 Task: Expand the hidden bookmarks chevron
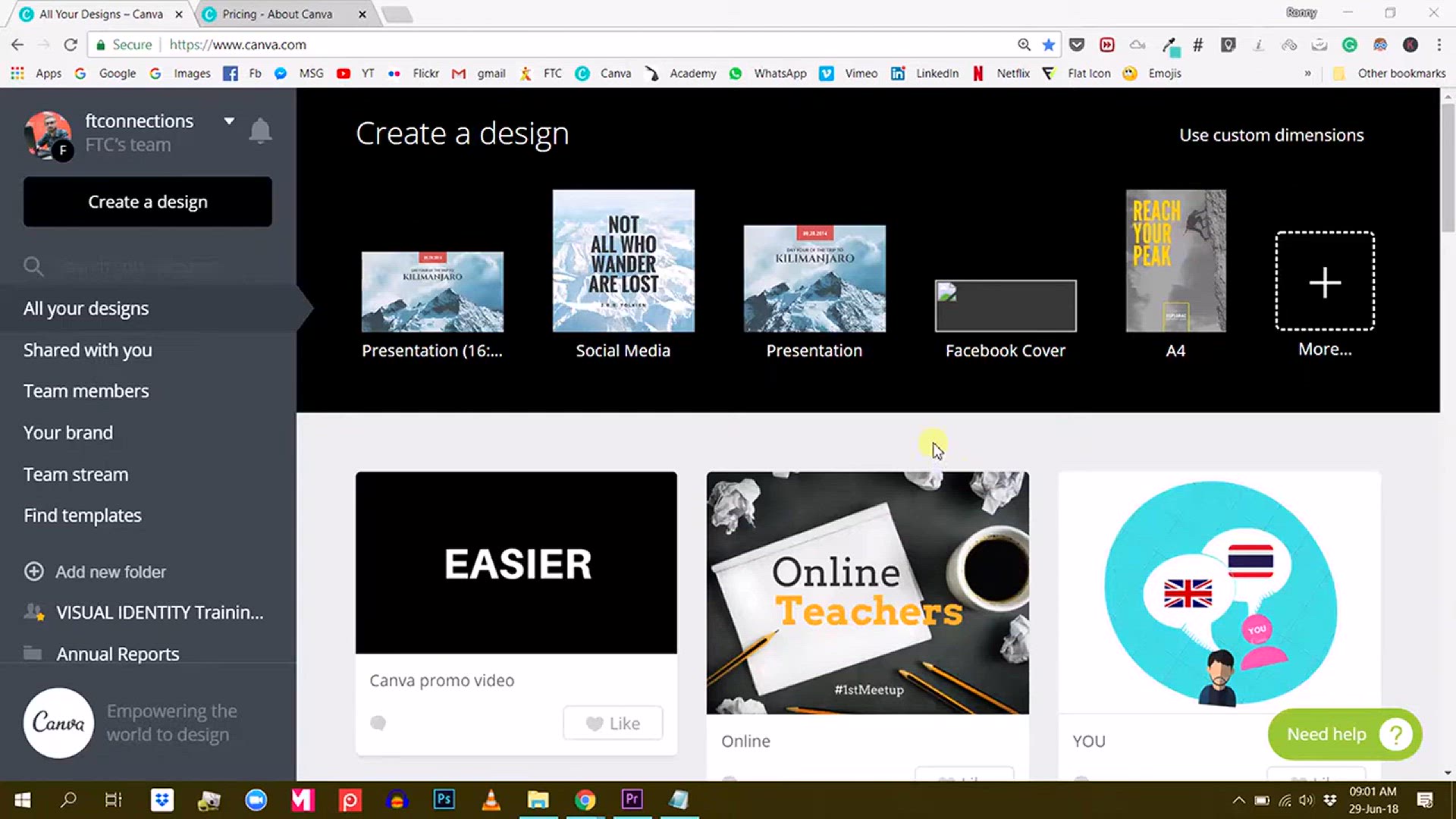pos(1307,74)
